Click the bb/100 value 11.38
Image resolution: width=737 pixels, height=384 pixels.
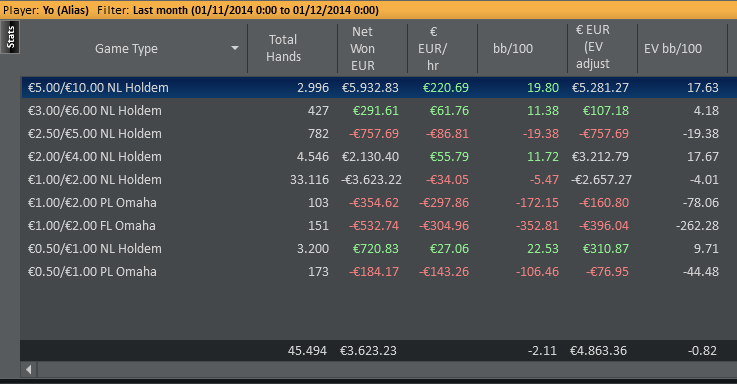click(x=543, y=110)
